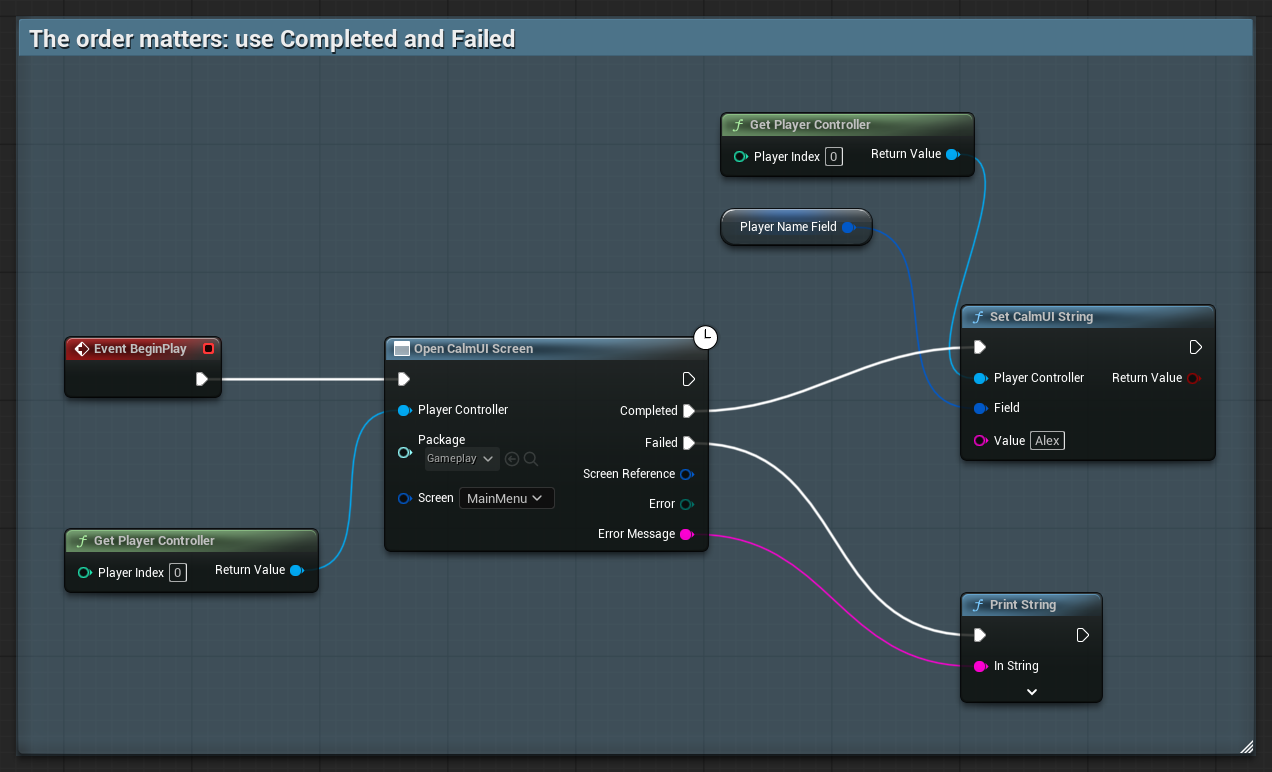Click the Failed exec pin

[689, 443]
